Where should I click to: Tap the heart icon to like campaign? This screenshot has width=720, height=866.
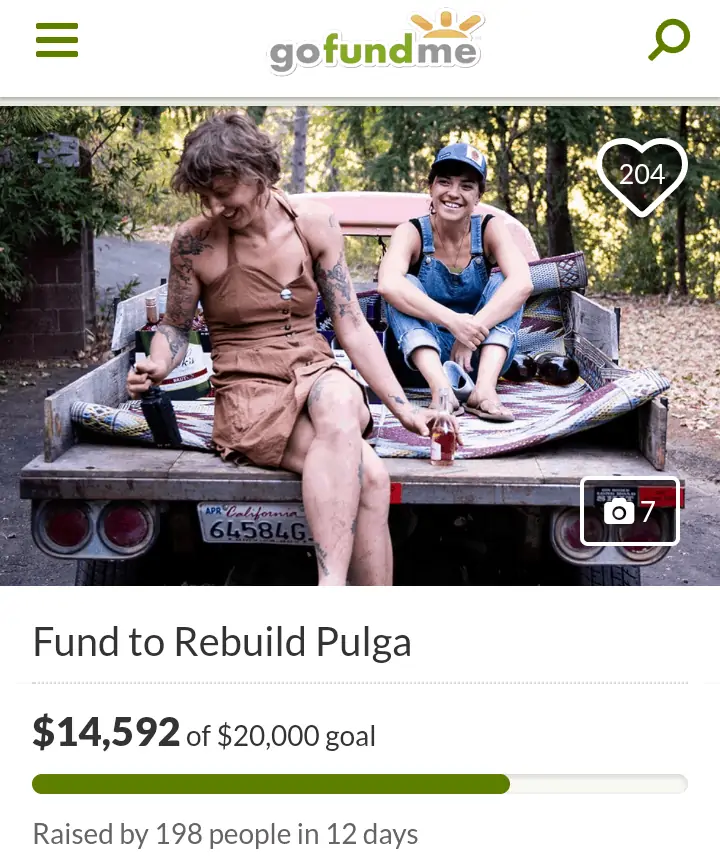click(x=642, y=177)
